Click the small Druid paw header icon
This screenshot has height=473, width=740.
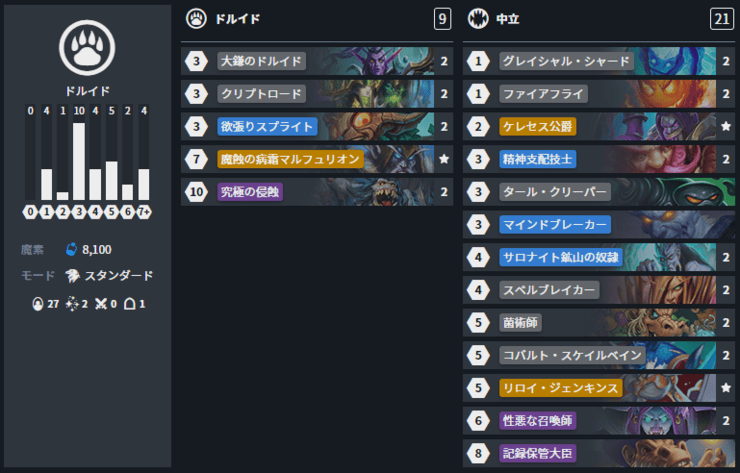click(x=196, y=19)
